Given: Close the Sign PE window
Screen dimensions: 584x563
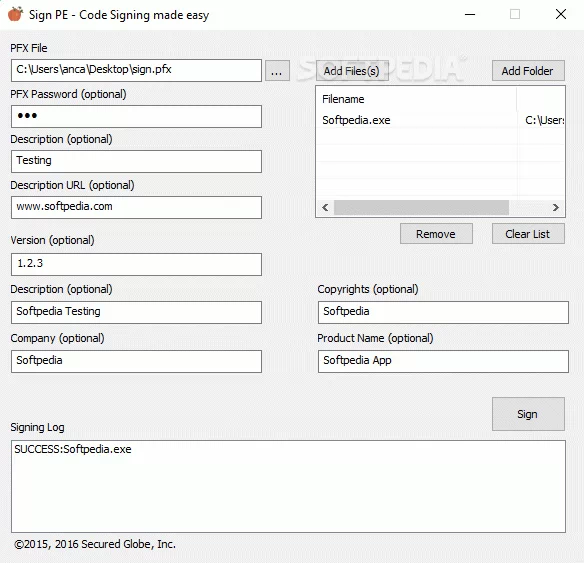Looking at the screenshot, I should pyautogui.click(x=561, y=15).
